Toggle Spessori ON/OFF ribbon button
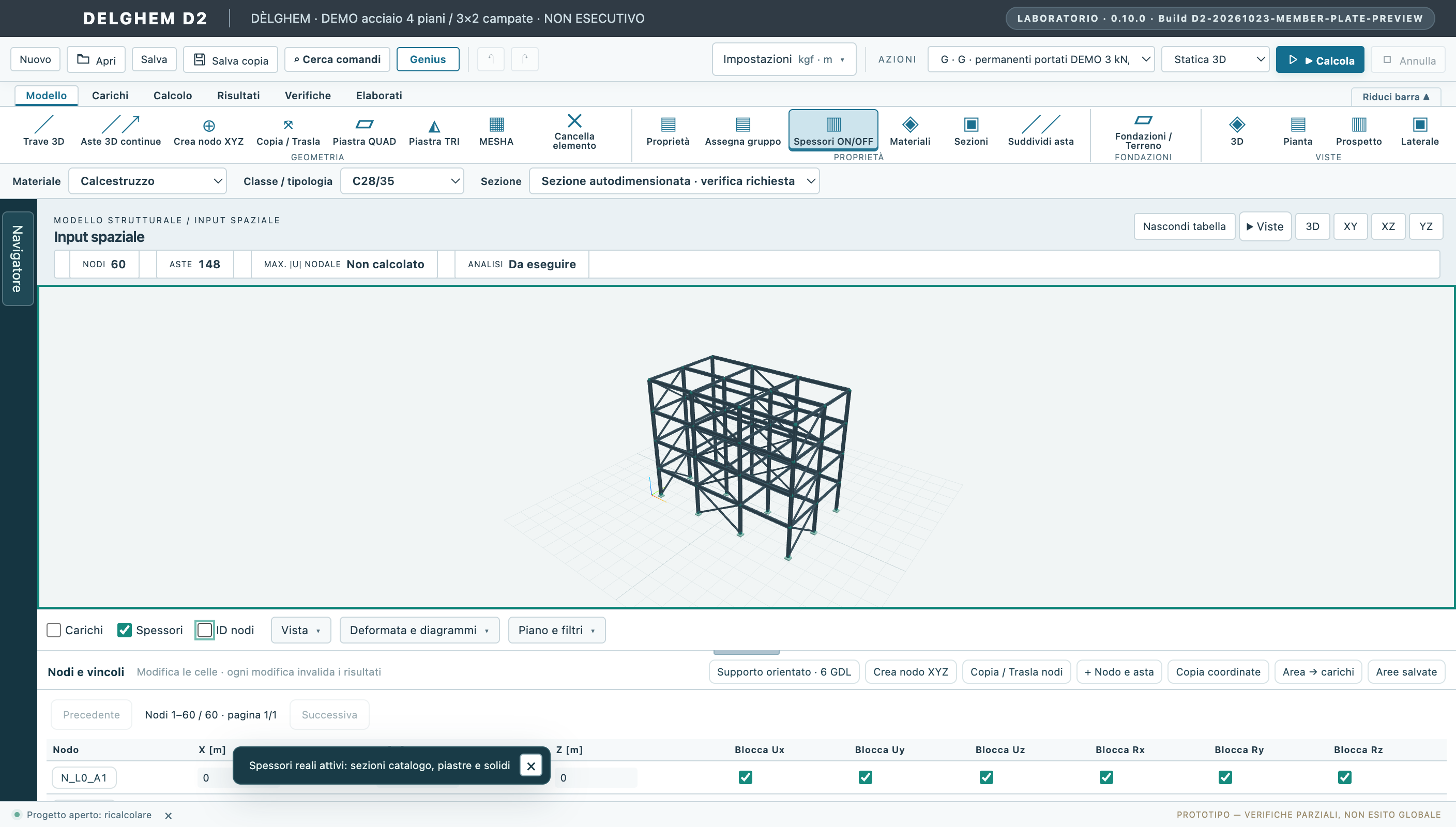The width and height of the screenshot is (1456, 827). pos(833,130)
